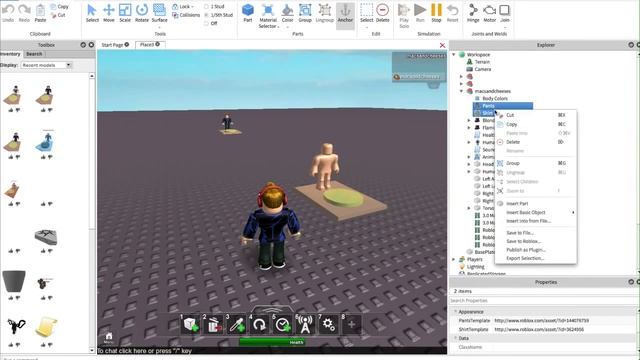Image resolution: width=640 pixels, height=360 pixels.
Task: Click the Redo icon
Action: 24,13
